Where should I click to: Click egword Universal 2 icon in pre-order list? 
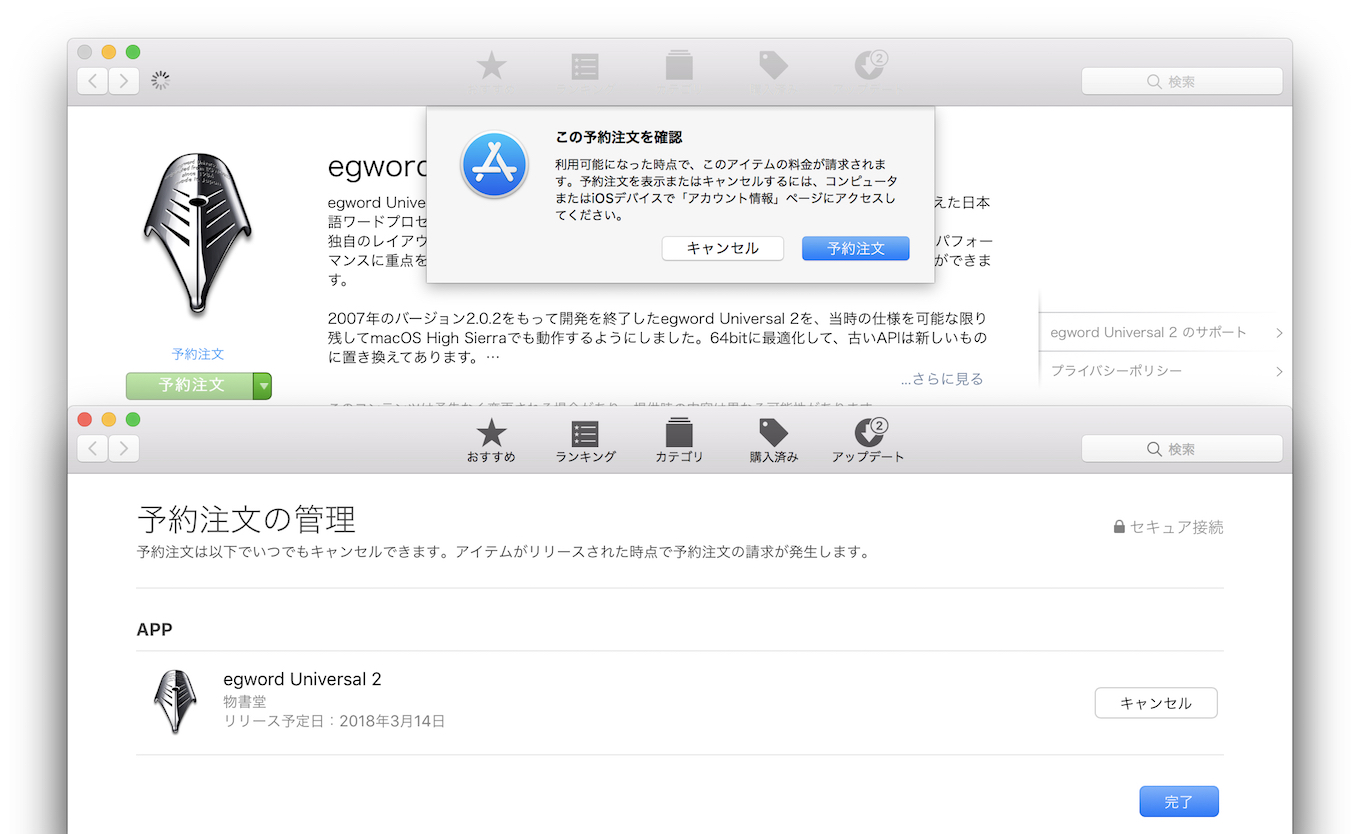point(175,702)
